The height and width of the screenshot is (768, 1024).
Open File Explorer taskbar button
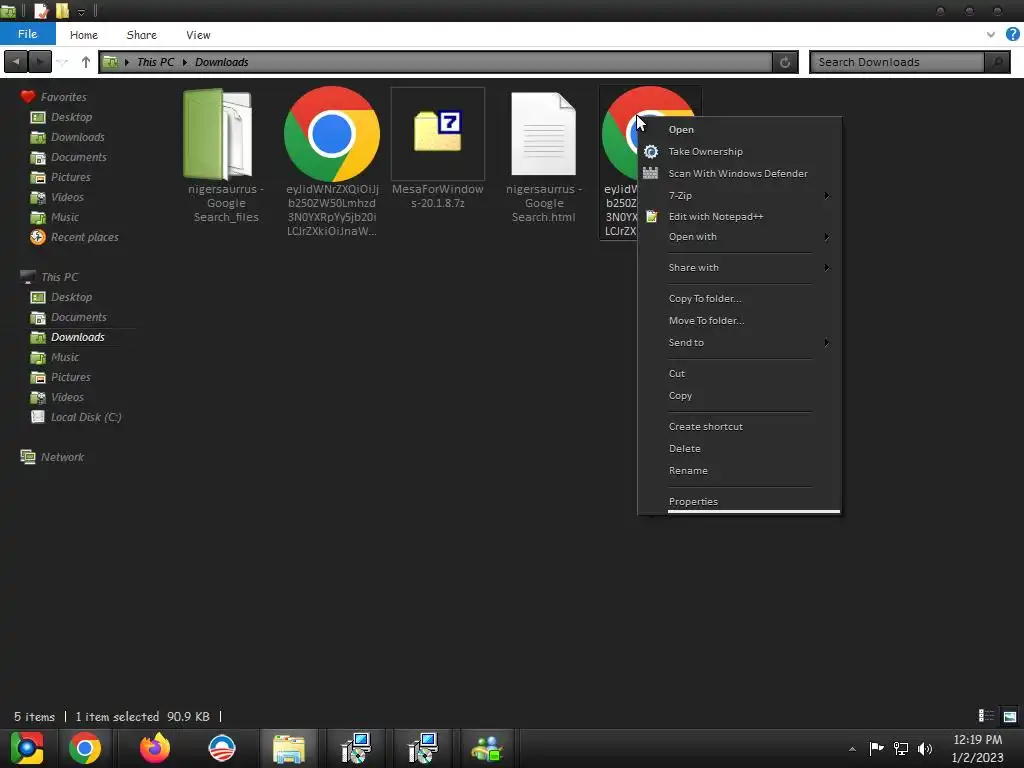click(x=289, y=748)
